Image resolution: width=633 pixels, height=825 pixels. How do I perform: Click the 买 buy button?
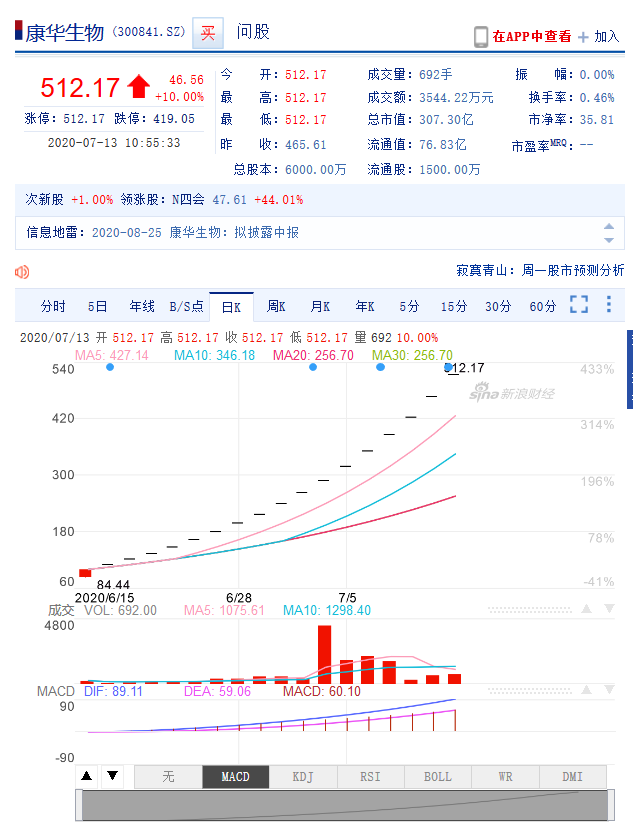(208, 33)
